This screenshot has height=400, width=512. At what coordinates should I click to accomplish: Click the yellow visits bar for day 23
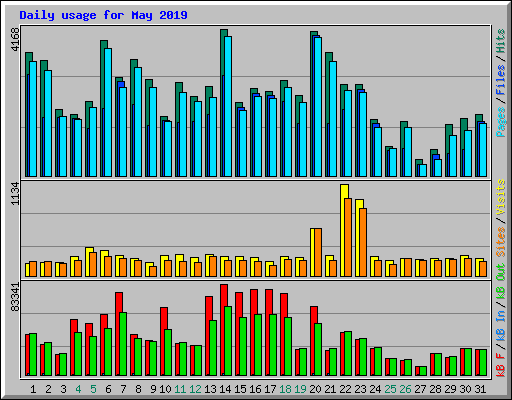point(358,238)
